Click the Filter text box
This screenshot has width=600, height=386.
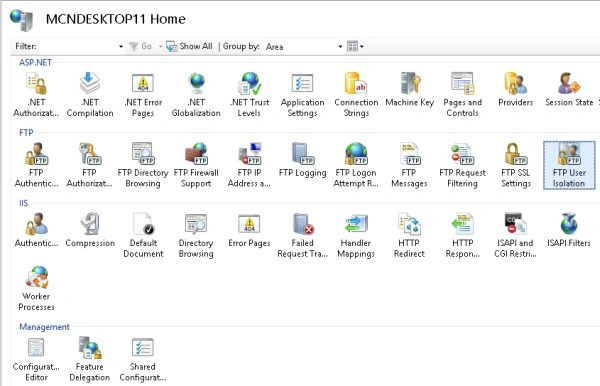(x=77, y=46)
